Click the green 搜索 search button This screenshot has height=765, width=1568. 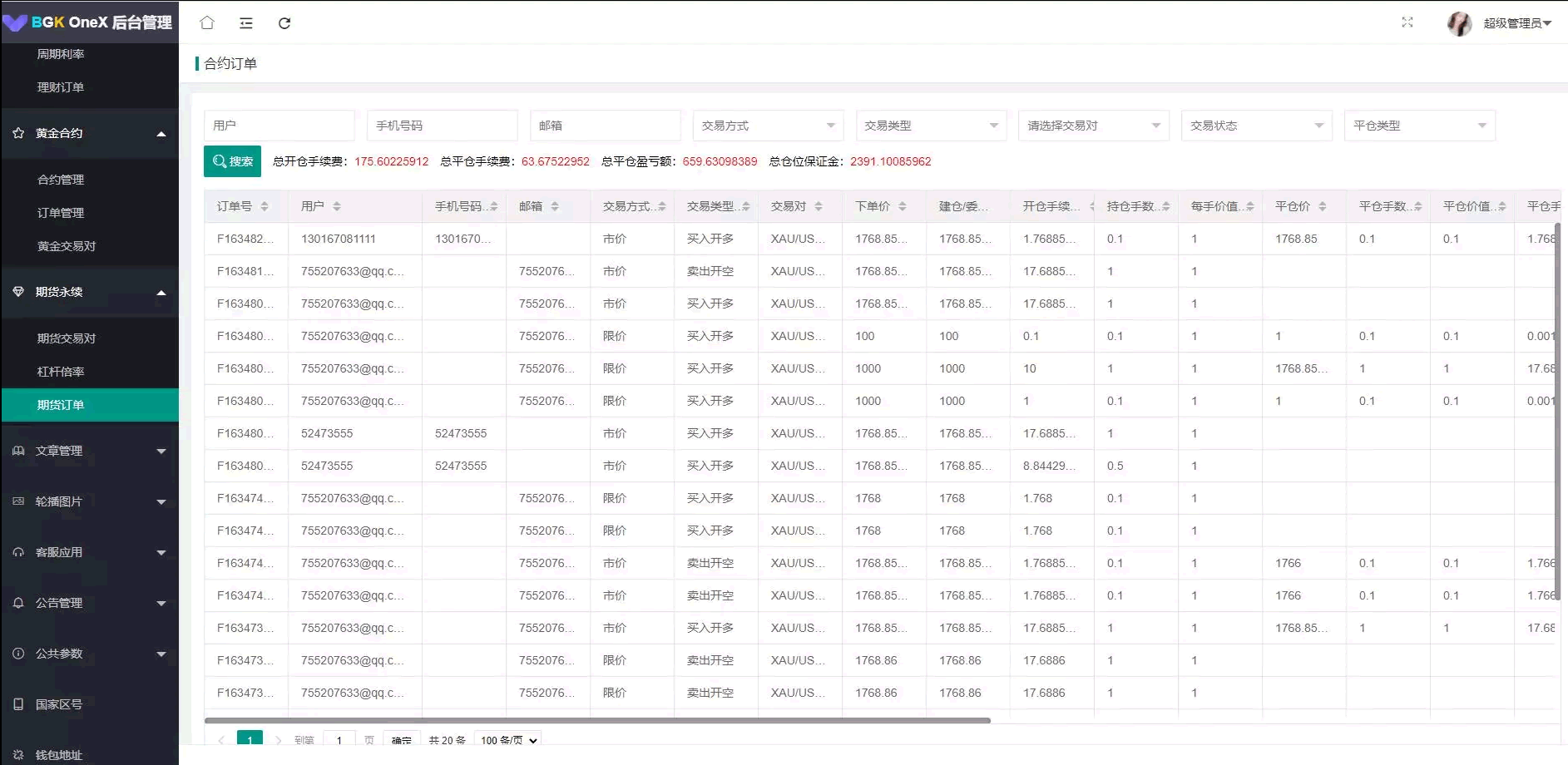coord(232,161)
